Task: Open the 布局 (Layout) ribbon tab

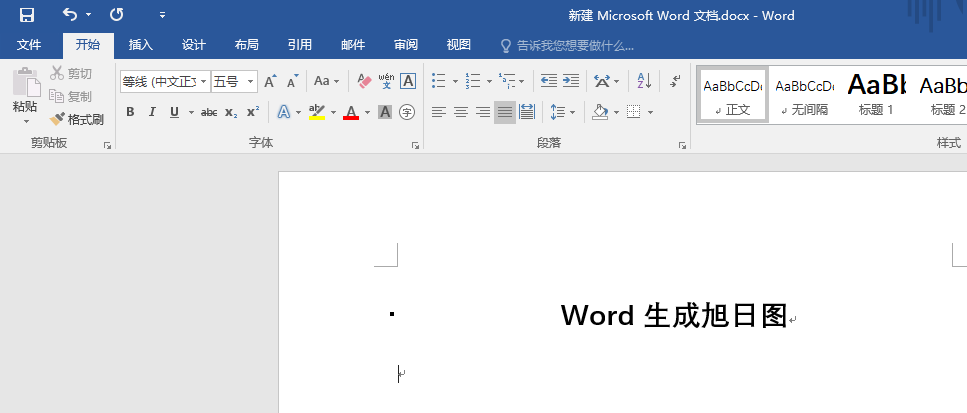Action: click(246, 45)
